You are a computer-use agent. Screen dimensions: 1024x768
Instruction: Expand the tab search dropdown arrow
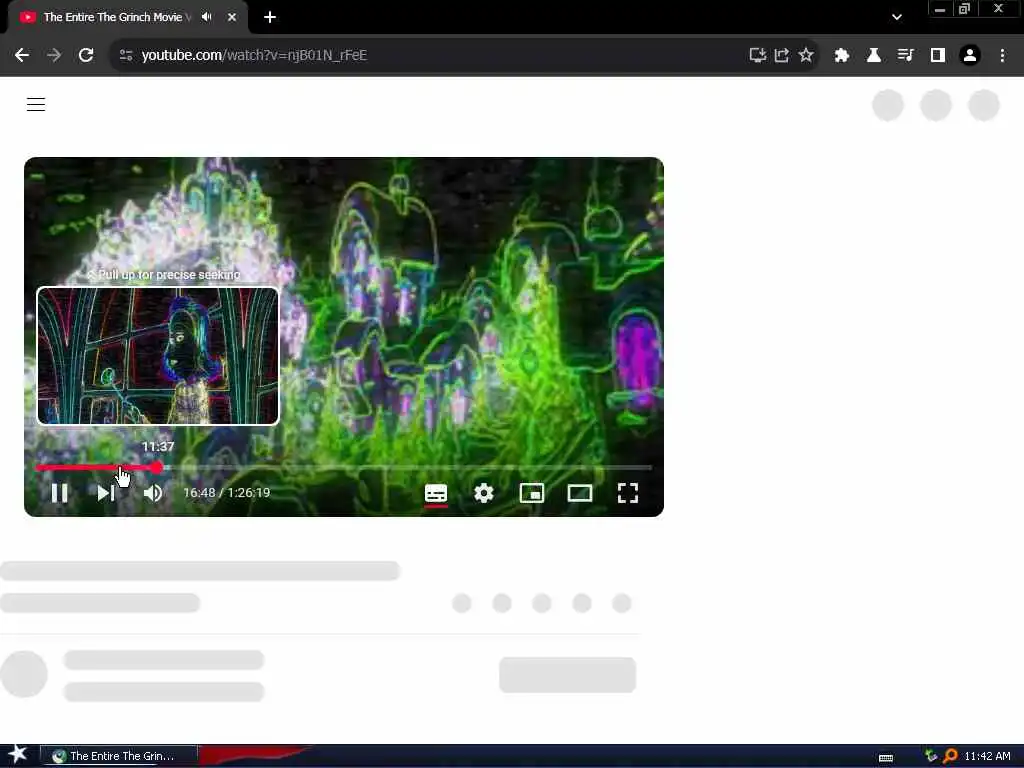click(x=897, y=17)
